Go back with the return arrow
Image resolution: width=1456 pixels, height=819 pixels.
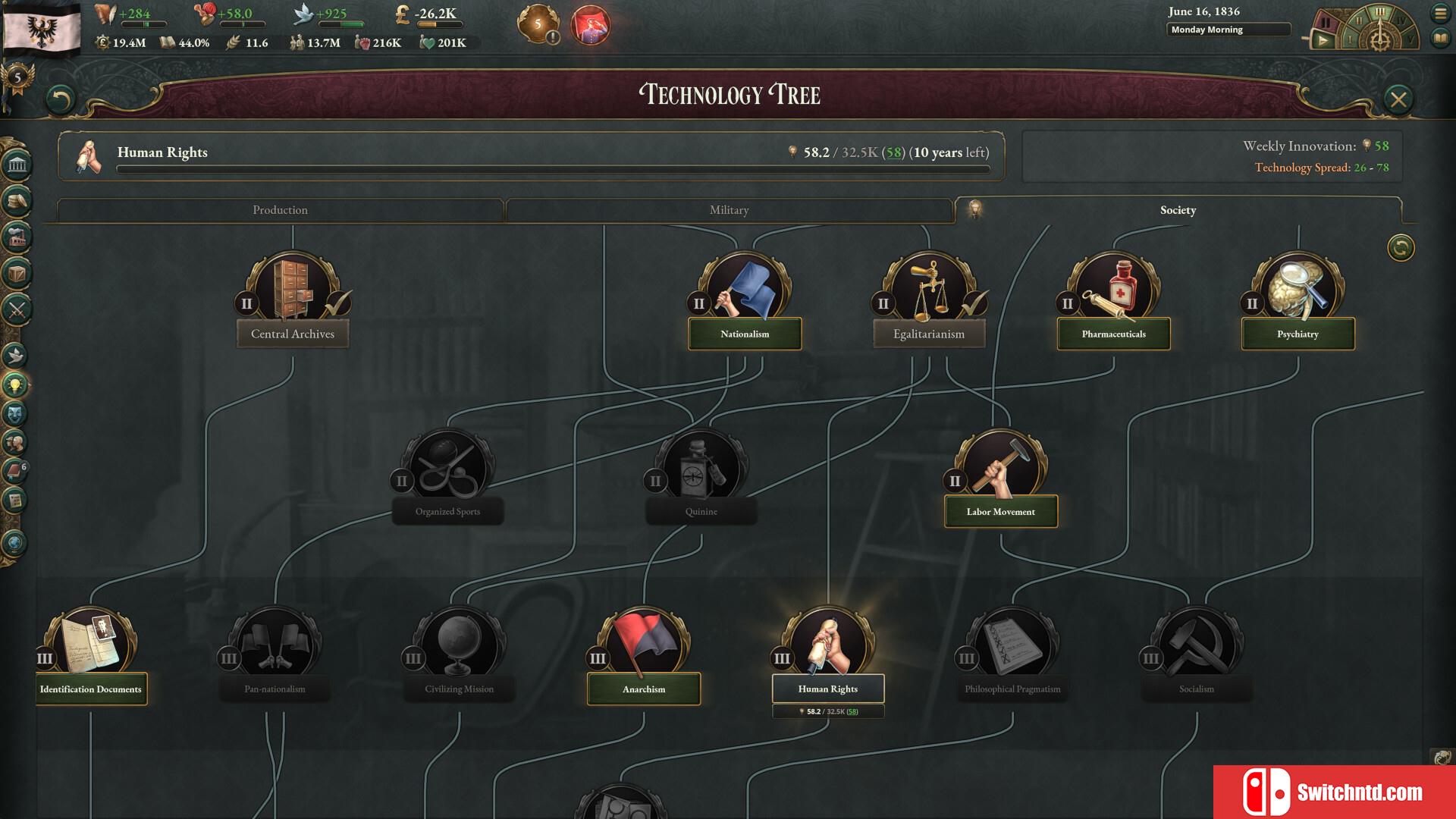tap(61, 99)
